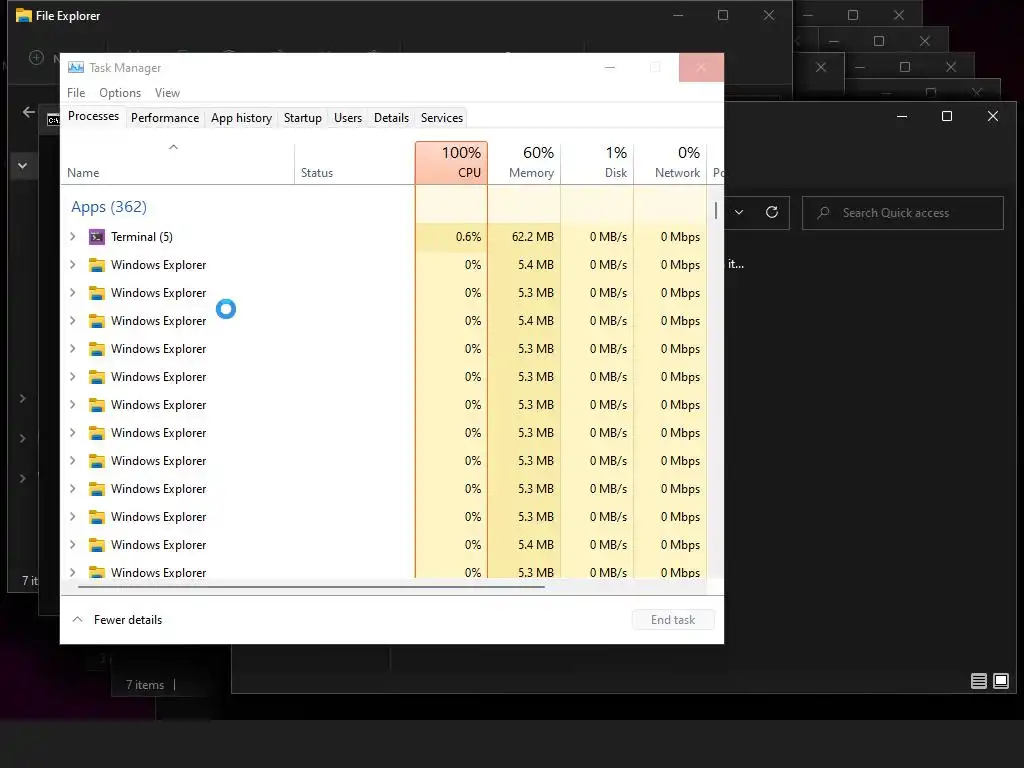Open the Options menu in Task Manager
1024x768 pixels.
pos(120,93)
